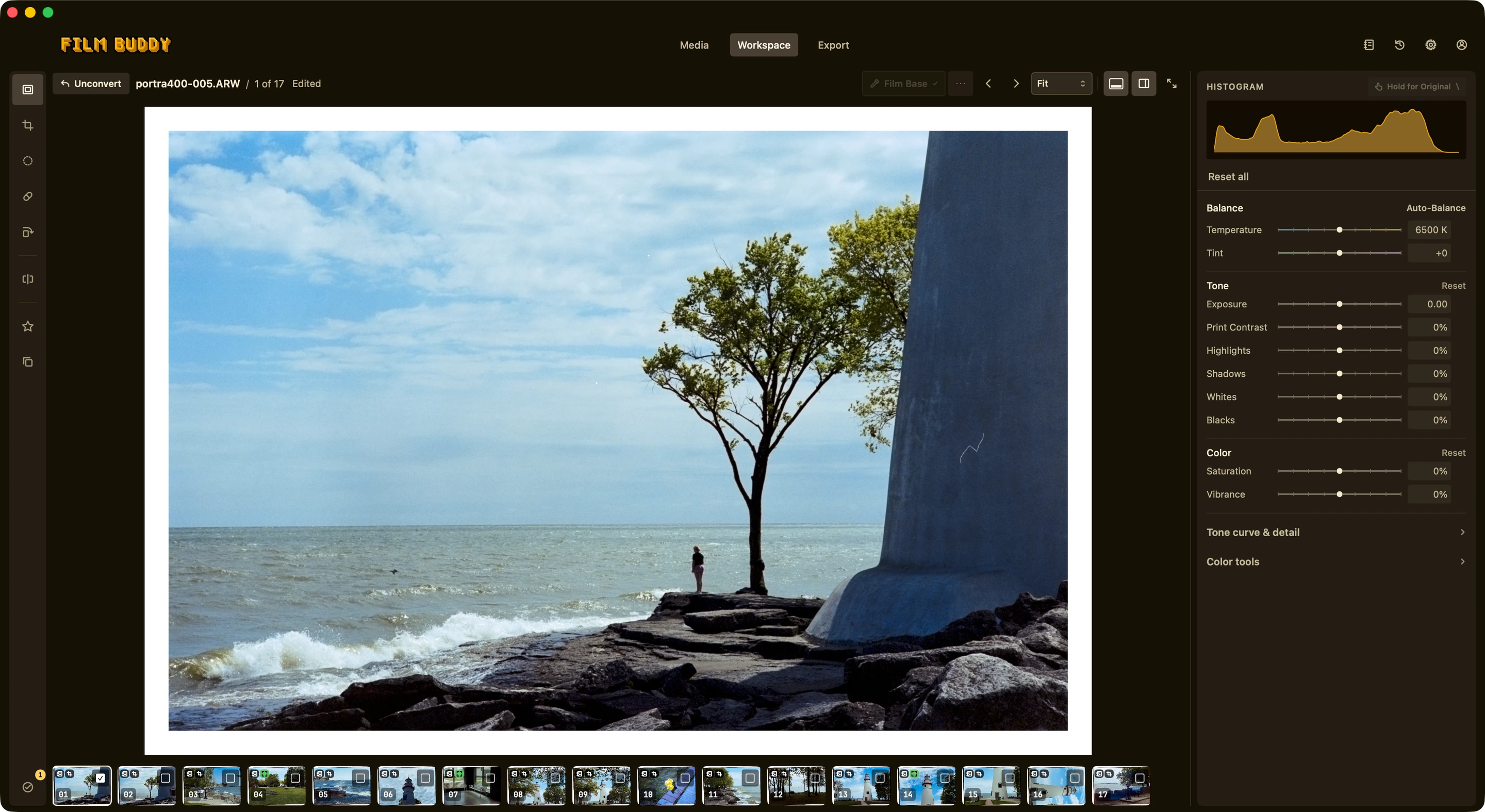Select the Crop tool in left sidebar
1485x812 pixels.
tap(28, 125)
